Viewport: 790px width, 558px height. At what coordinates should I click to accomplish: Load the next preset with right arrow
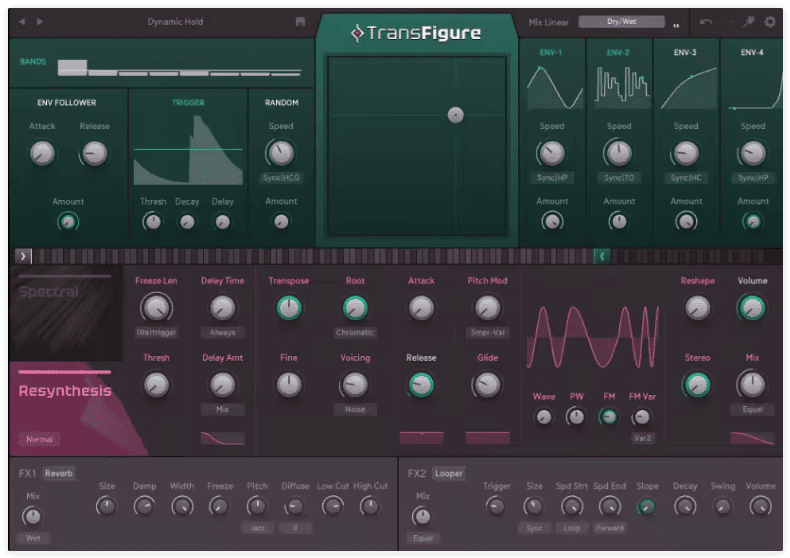click(40, 22)
